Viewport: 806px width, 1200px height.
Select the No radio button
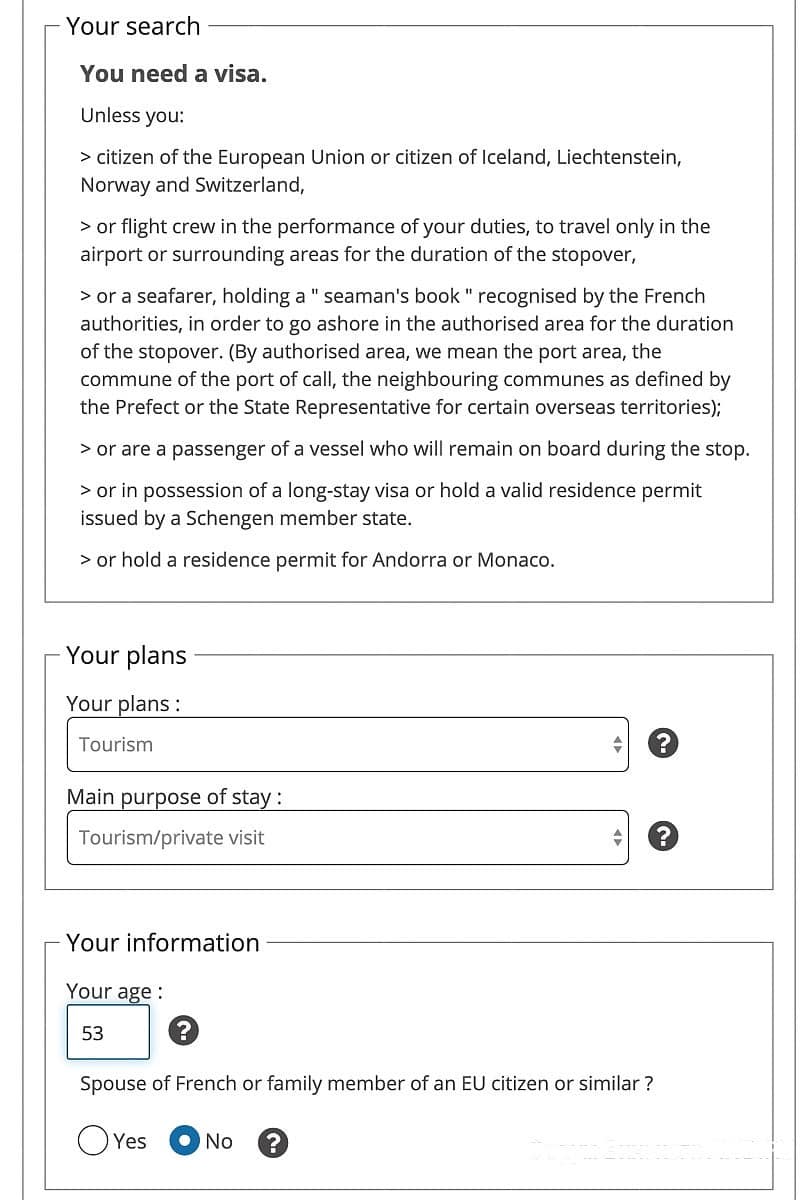tap(185, 1141)
